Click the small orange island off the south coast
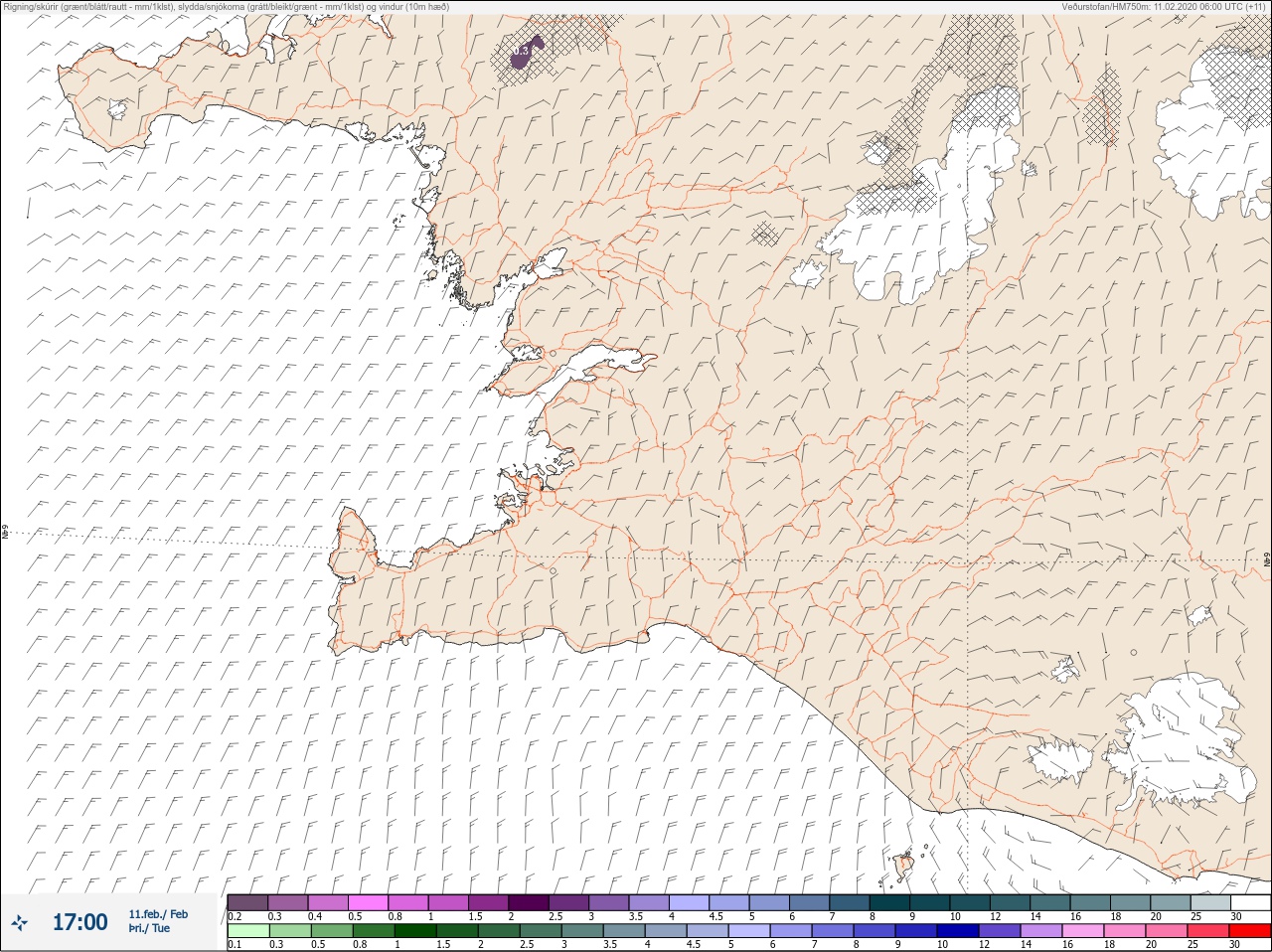 tap(904, 866)
